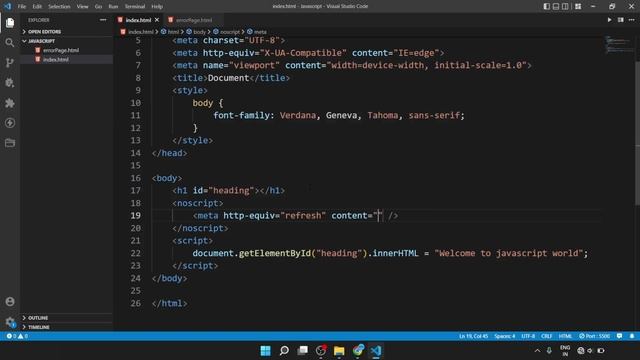
Task: Run the file with the play icon
Action: (609, 20)
